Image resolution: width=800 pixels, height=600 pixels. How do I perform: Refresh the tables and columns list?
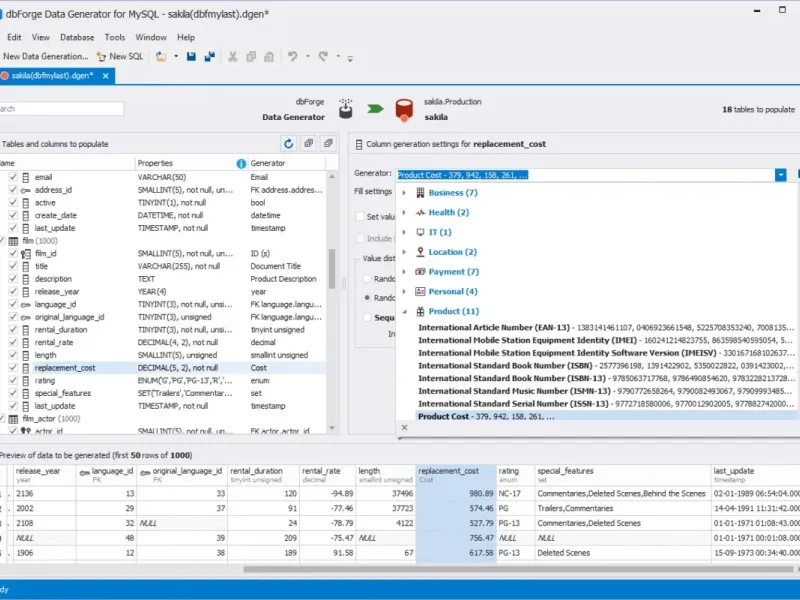point(288,144)
